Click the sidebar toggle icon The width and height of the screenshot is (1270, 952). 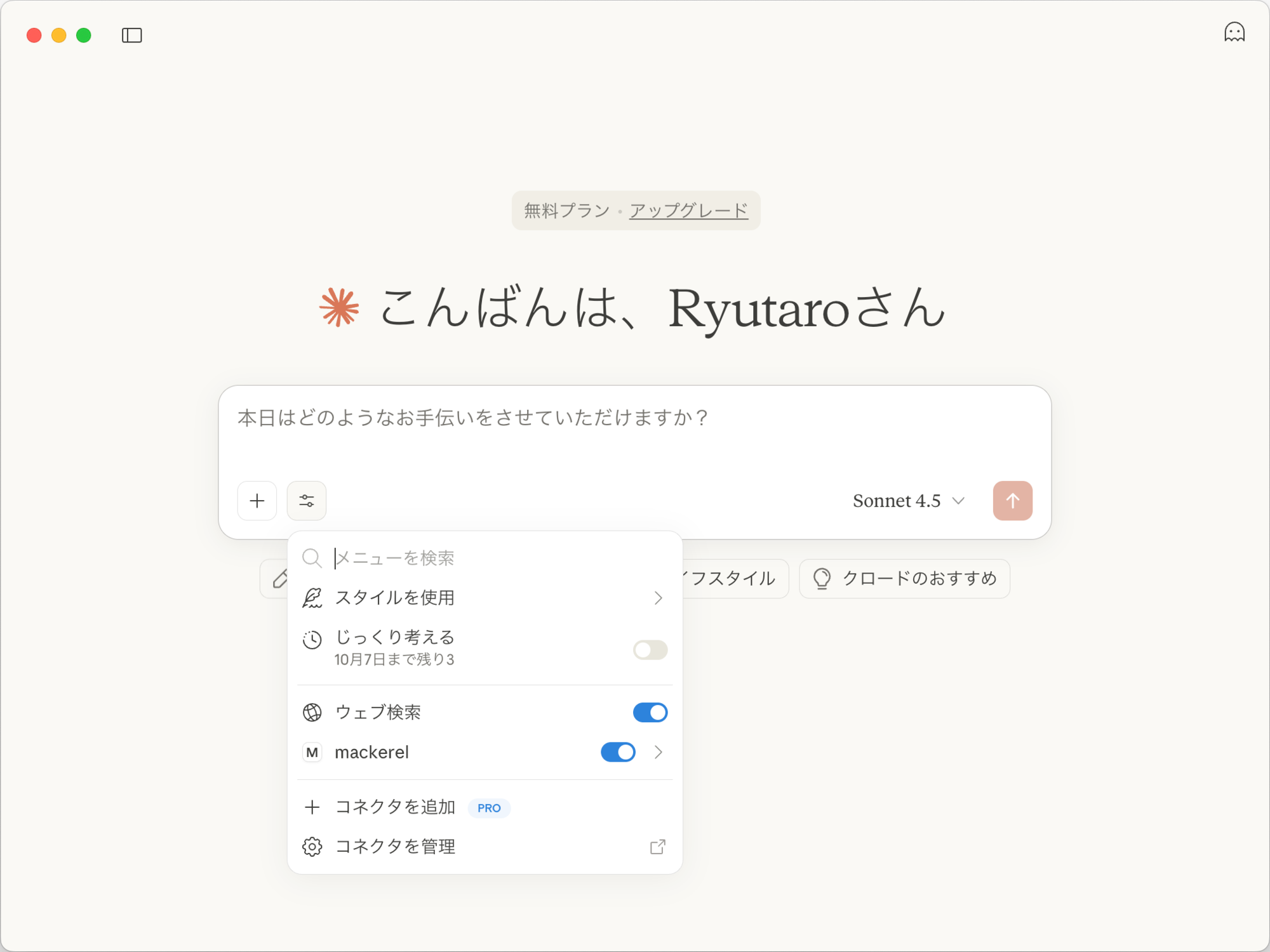(131, 36)
